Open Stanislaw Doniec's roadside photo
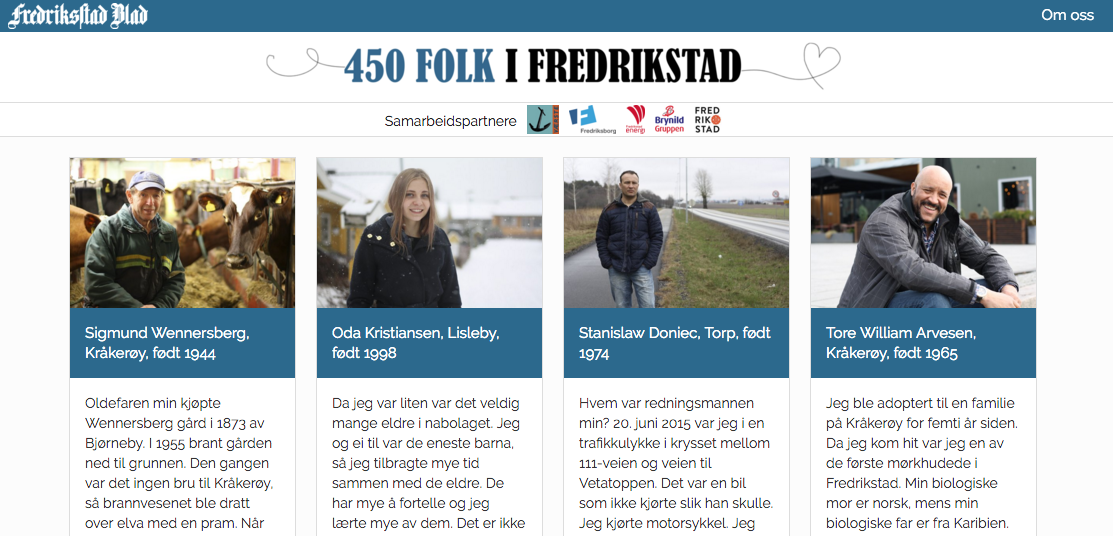 pos(676,233)
